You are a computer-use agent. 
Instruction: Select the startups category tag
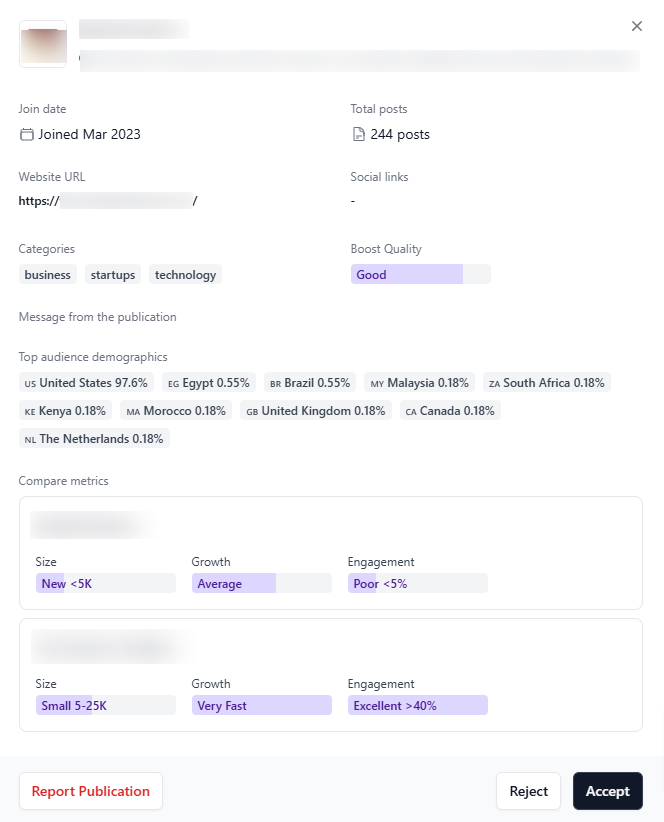click(x=112, y=274)
